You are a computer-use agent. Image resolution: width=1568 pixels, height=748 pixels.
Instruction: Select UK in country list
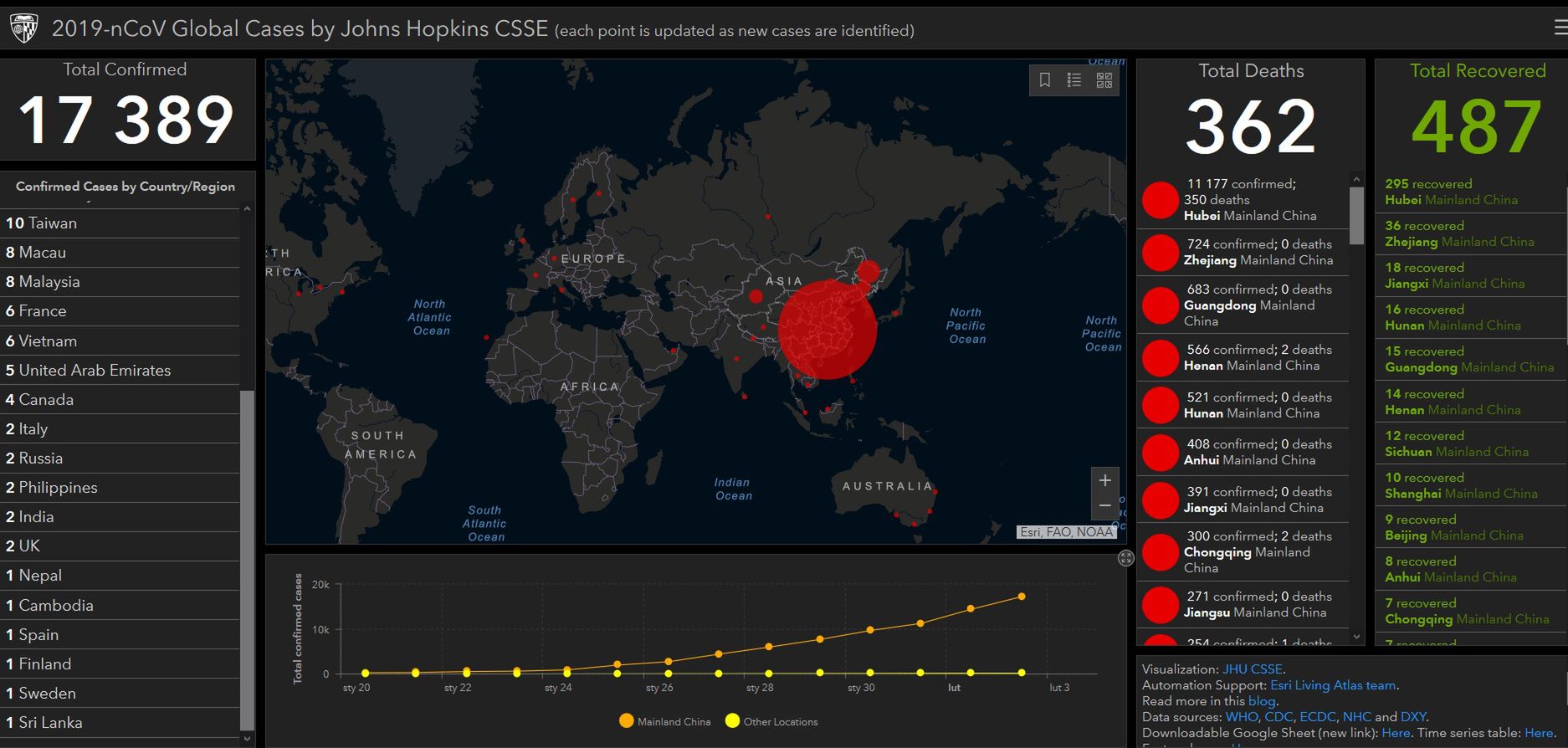(x=120, y=546)
